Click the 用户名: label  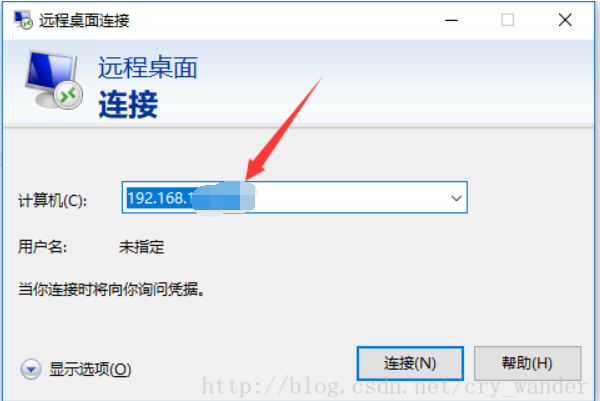[42, 247]
